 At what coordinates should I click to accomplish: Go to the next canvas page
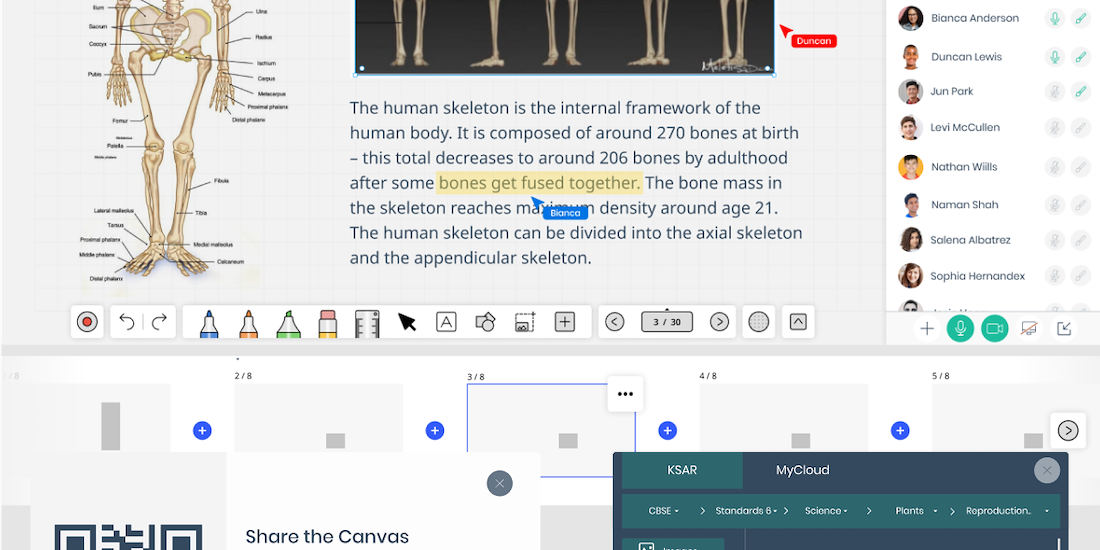click(719, 322)
